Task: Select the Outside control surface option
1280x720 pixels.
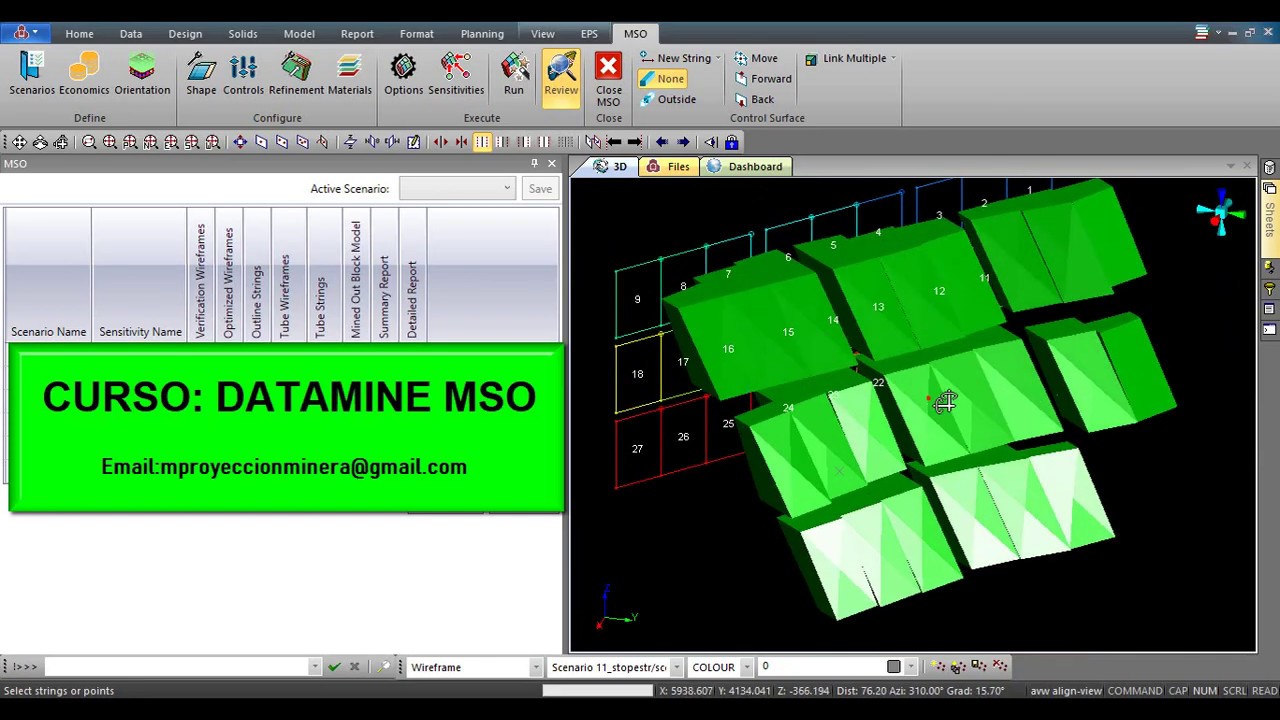Action: pos(667,99)
